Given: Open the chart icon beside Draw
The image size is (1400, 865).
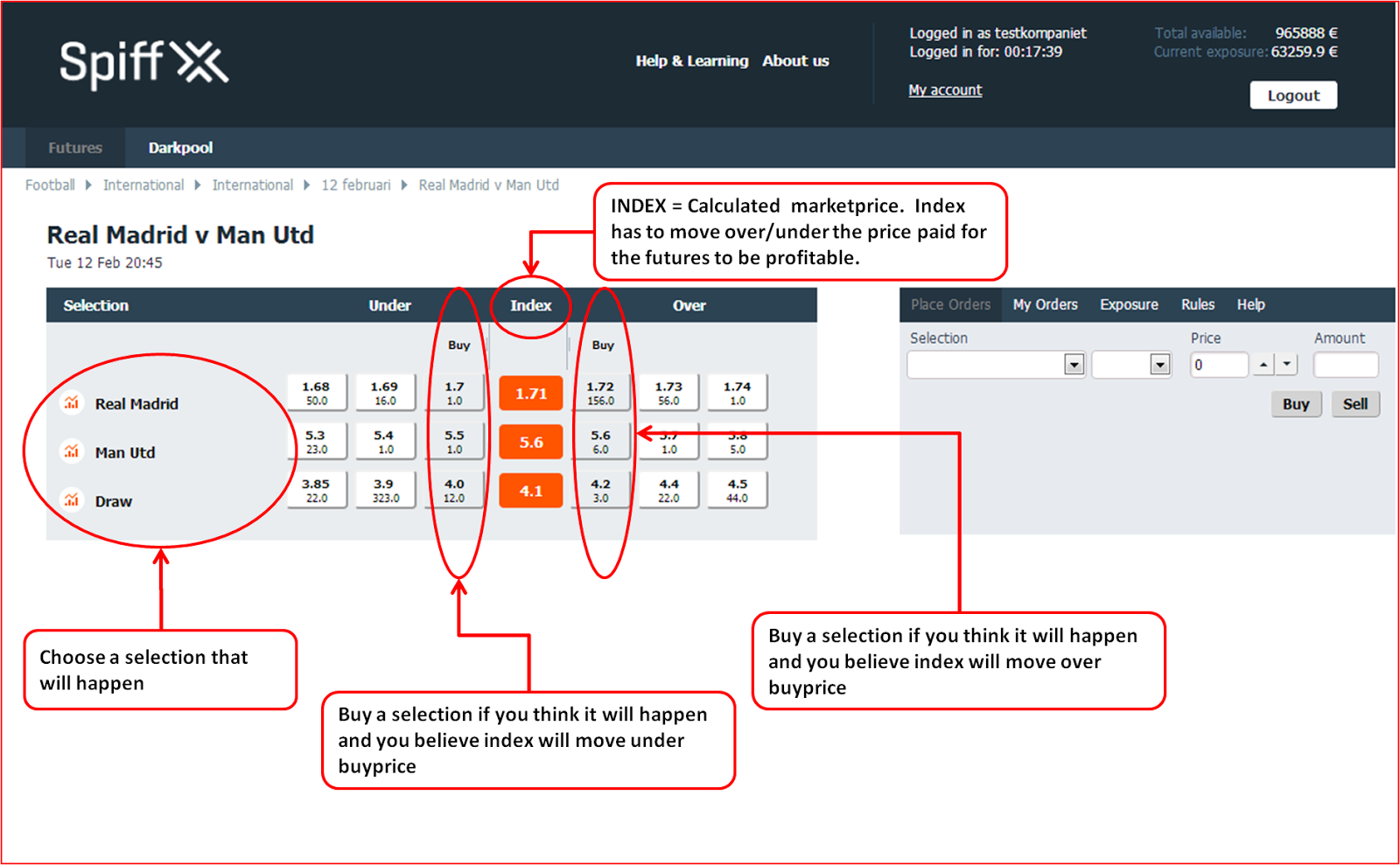Looking at the screenshot, I should point(72,500).
